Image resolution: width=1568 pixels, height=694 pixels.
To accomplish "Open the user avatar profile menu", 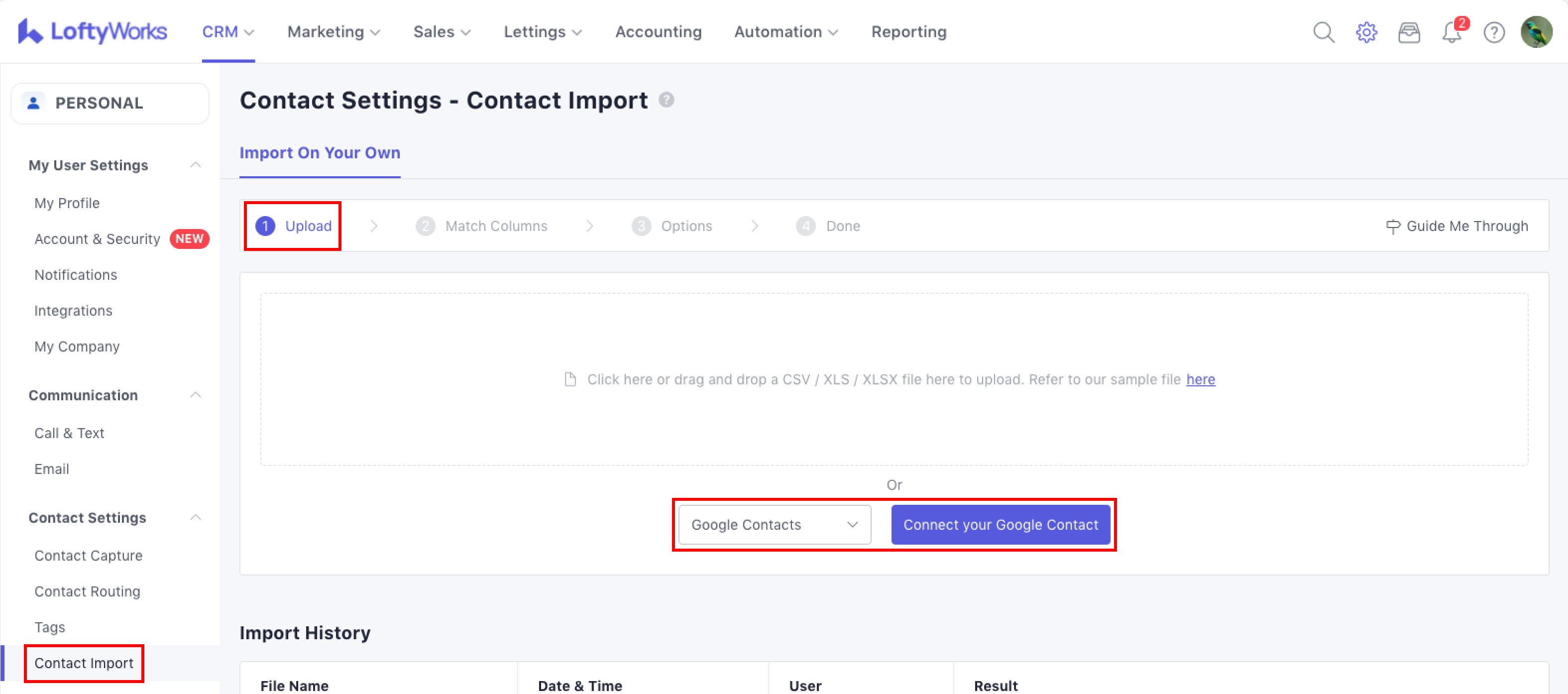I will click(1536, 32).
